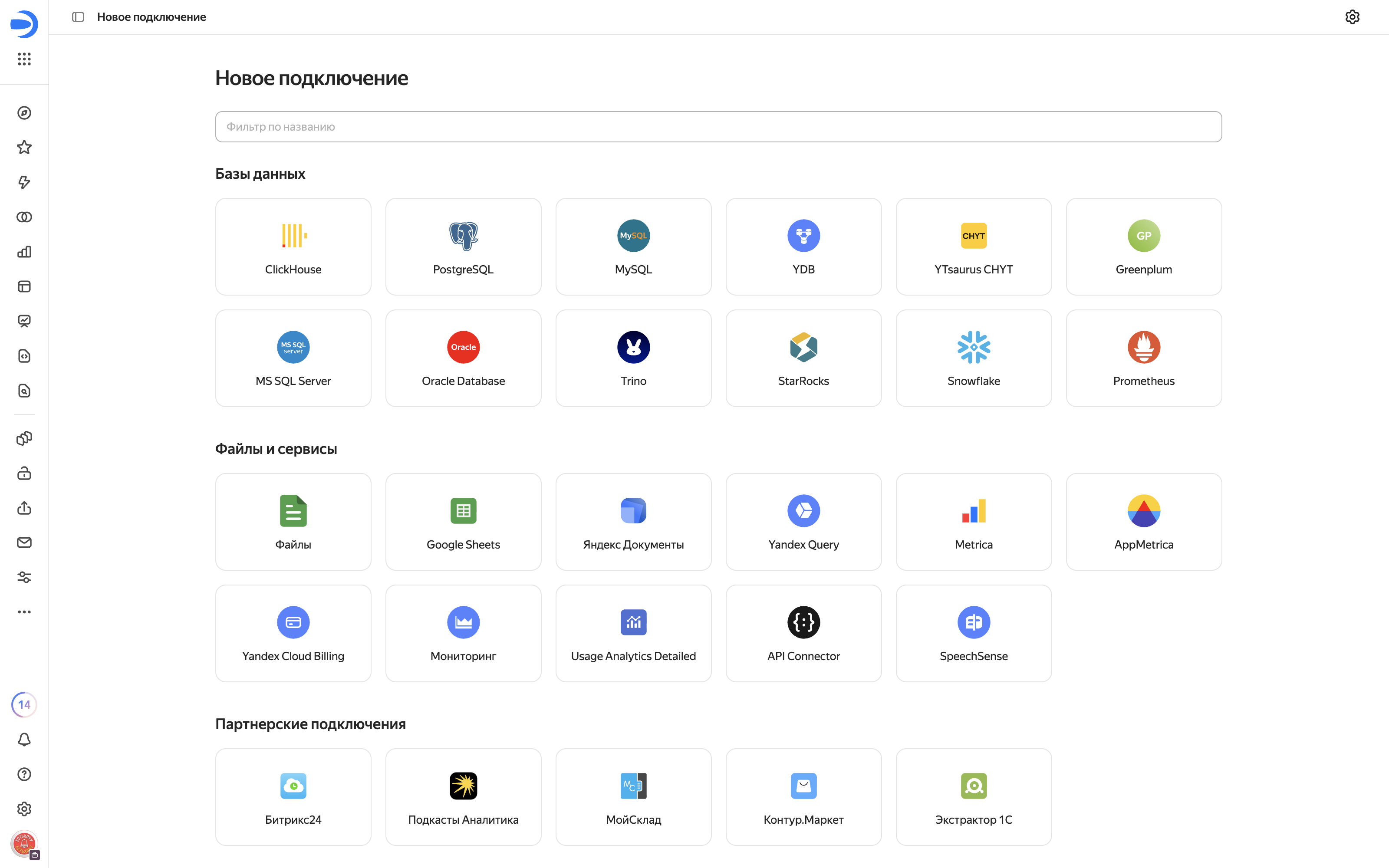Select the Контур.Маркет connector
This screenshot has width=1389, height=868.
803,797
